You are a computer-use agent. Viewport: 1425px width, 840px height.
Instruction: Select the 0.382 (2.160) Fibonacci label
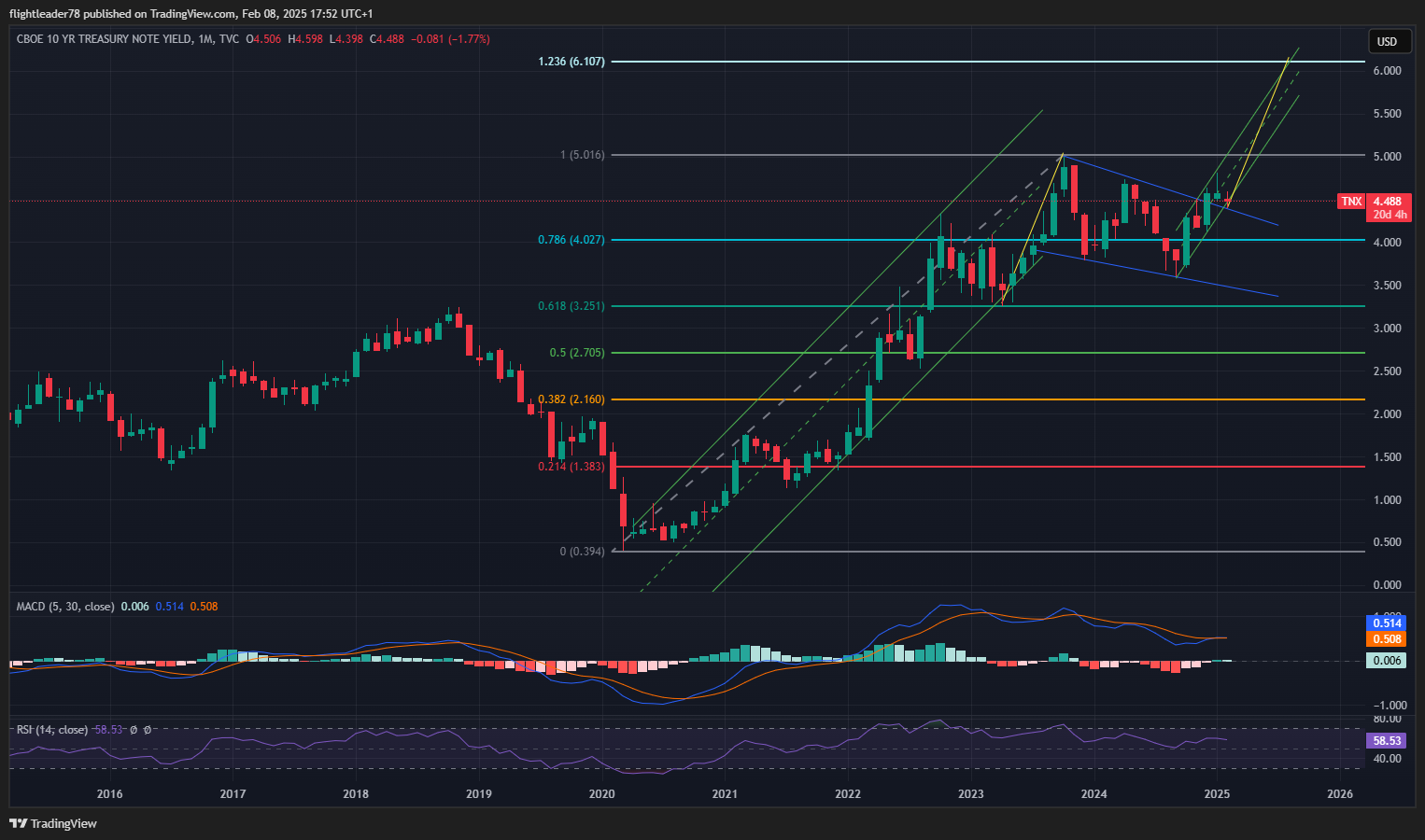pyautogui.click(x=571, y=399)
